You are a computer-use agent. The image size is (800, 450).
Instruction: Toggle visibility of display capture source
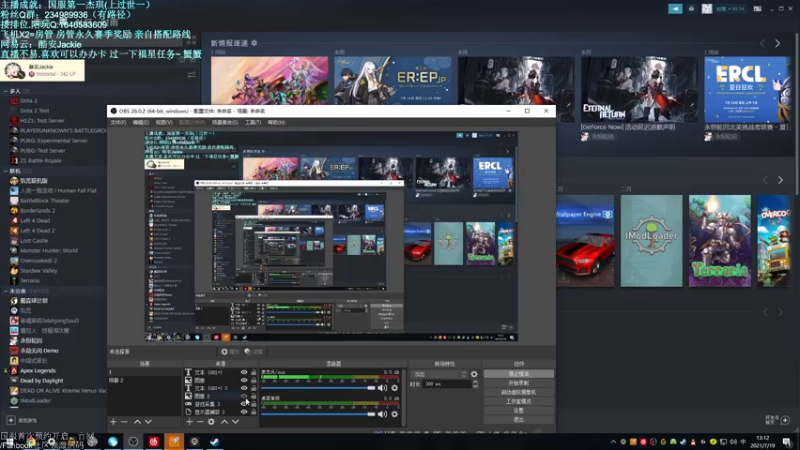244,412
